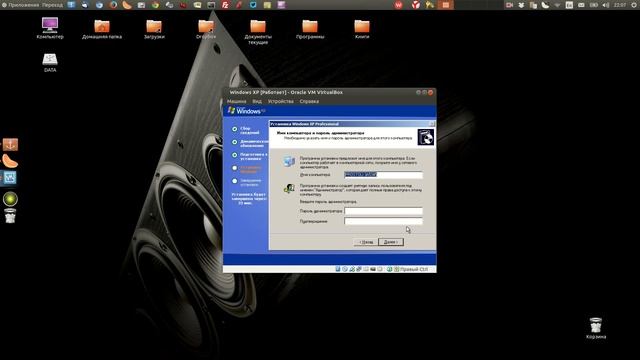This screenshot has width=640, height=360.
Task: Click the green circular icon in left dock
Action: (x=10, y=199)
